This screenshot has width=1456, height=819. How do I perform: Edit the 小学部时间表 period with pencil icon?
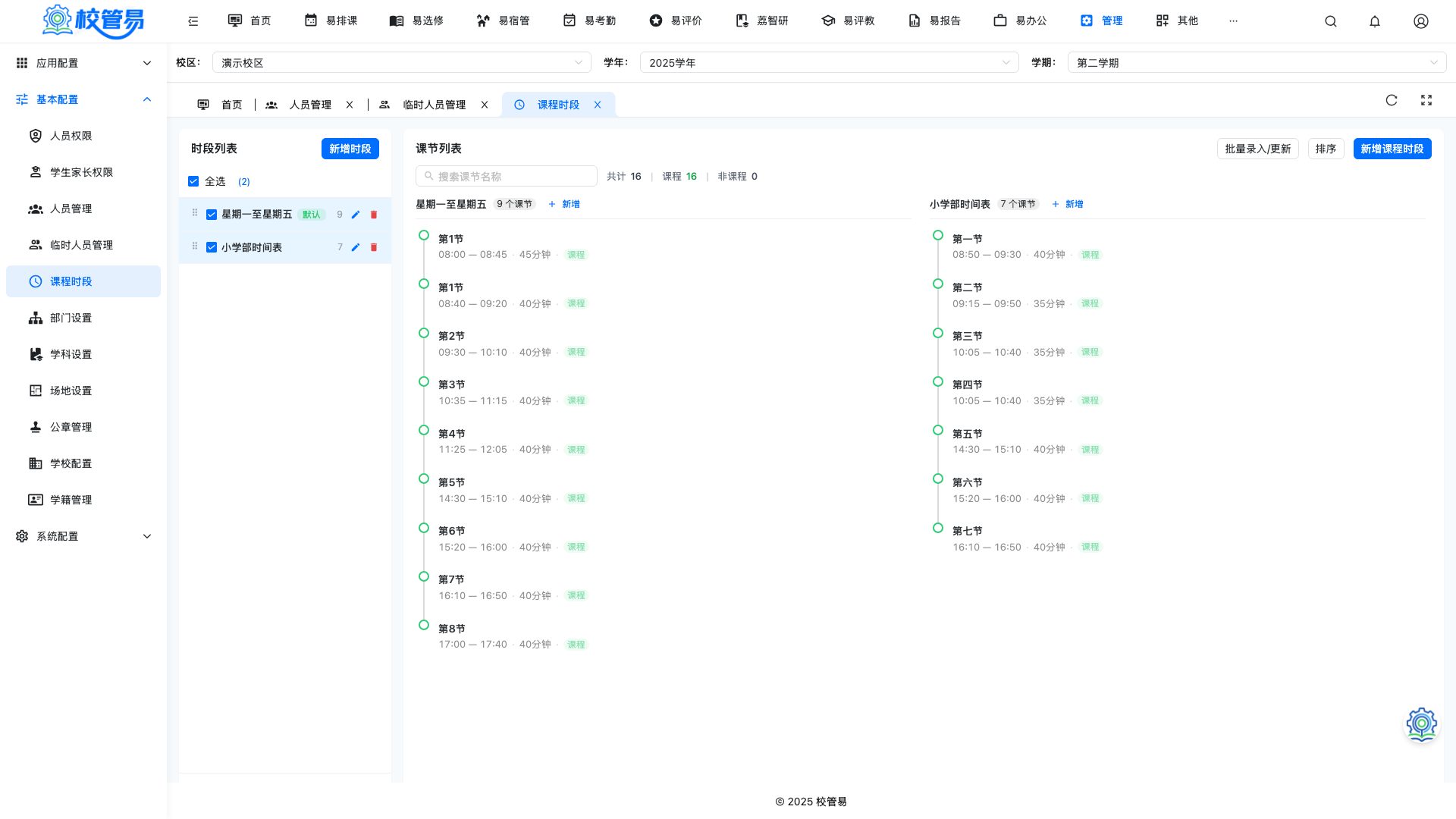point(356,247)
